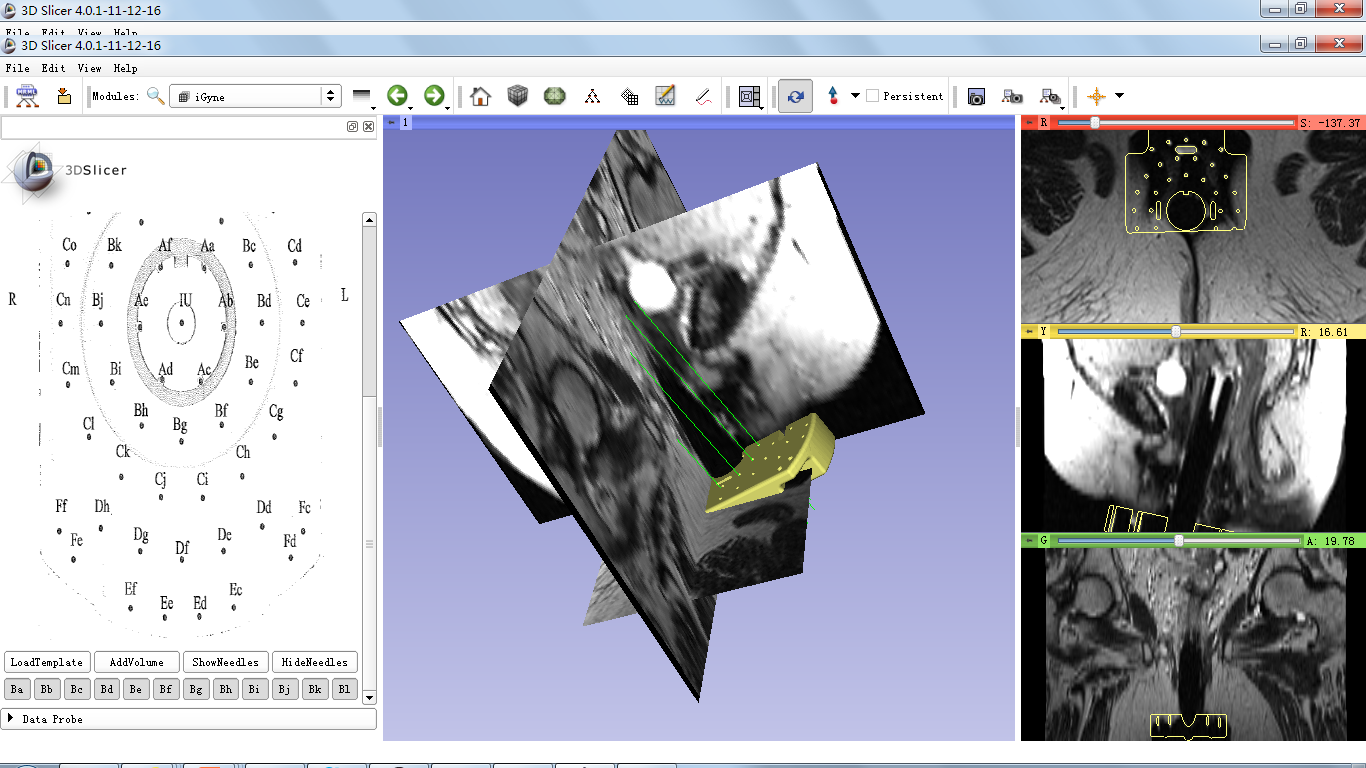Click the red axial slice slider
This screenshot has width=1366, height=768.
1095,122
